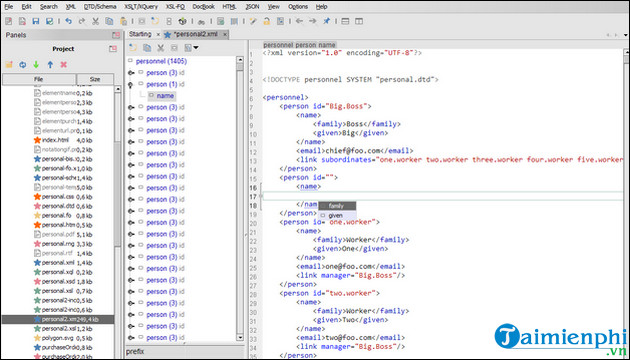Click the Project file list vertical scrollbar
The height and width of the screenshot is (360, 630).
click(117, 222)
